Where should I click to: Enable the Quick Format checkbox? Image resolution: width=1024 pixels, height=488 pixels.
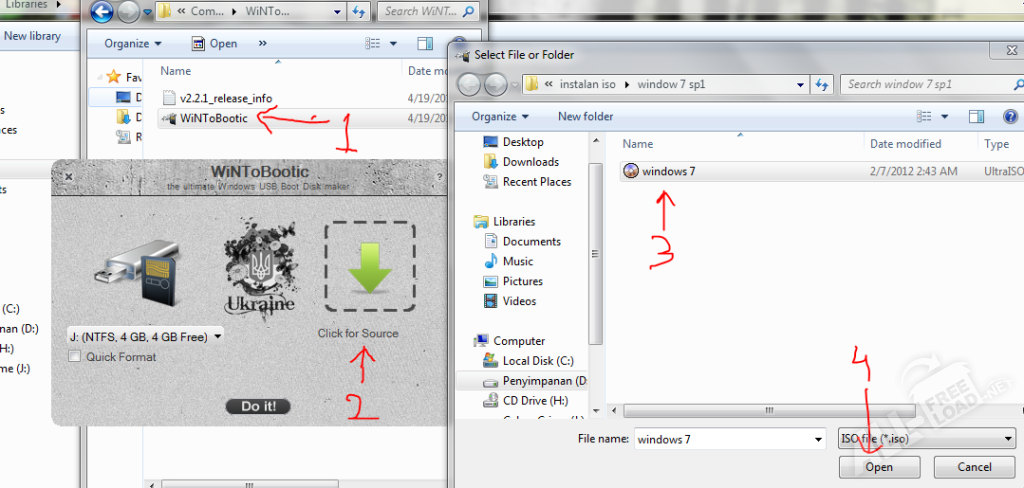point(74,357)
